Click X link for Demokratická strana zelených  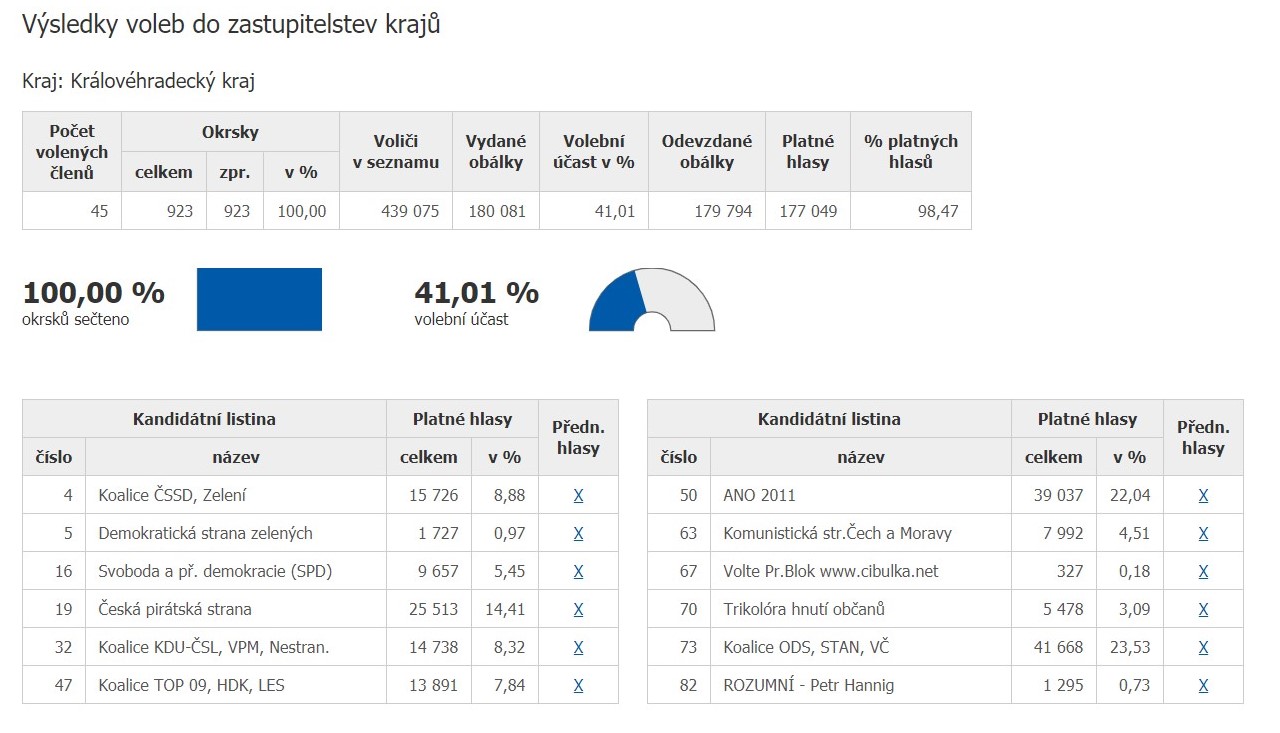pyautogui.click(x=578, y=533)
